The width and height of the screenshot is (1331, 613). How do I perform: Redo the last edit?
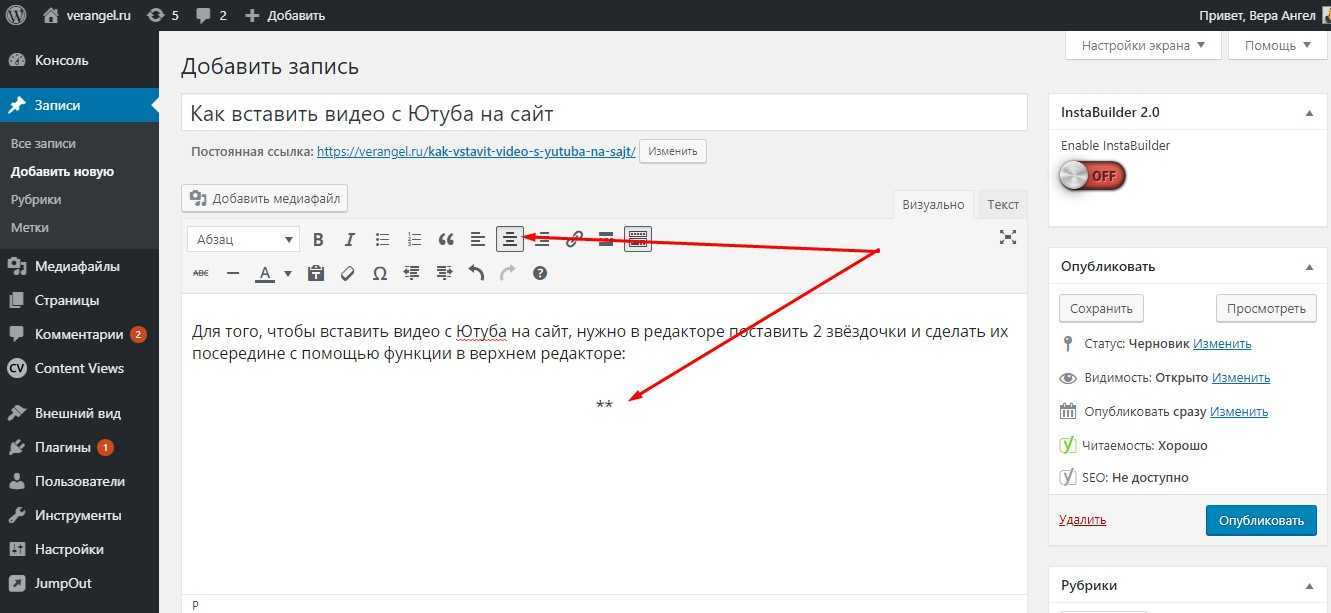pos(508,273)
